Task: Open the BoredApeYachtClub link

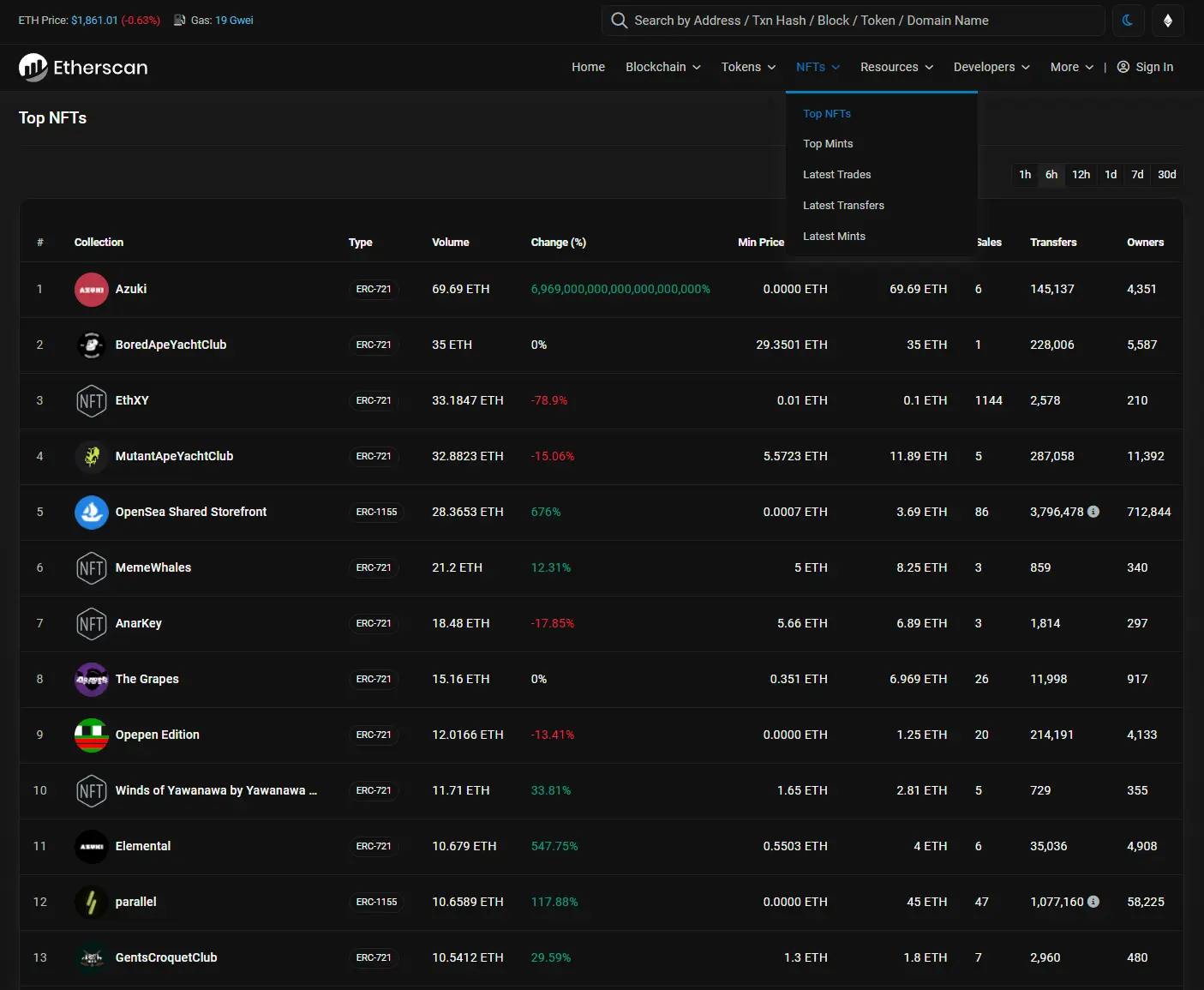Action: pyautogui.click(x=171, y=345)
